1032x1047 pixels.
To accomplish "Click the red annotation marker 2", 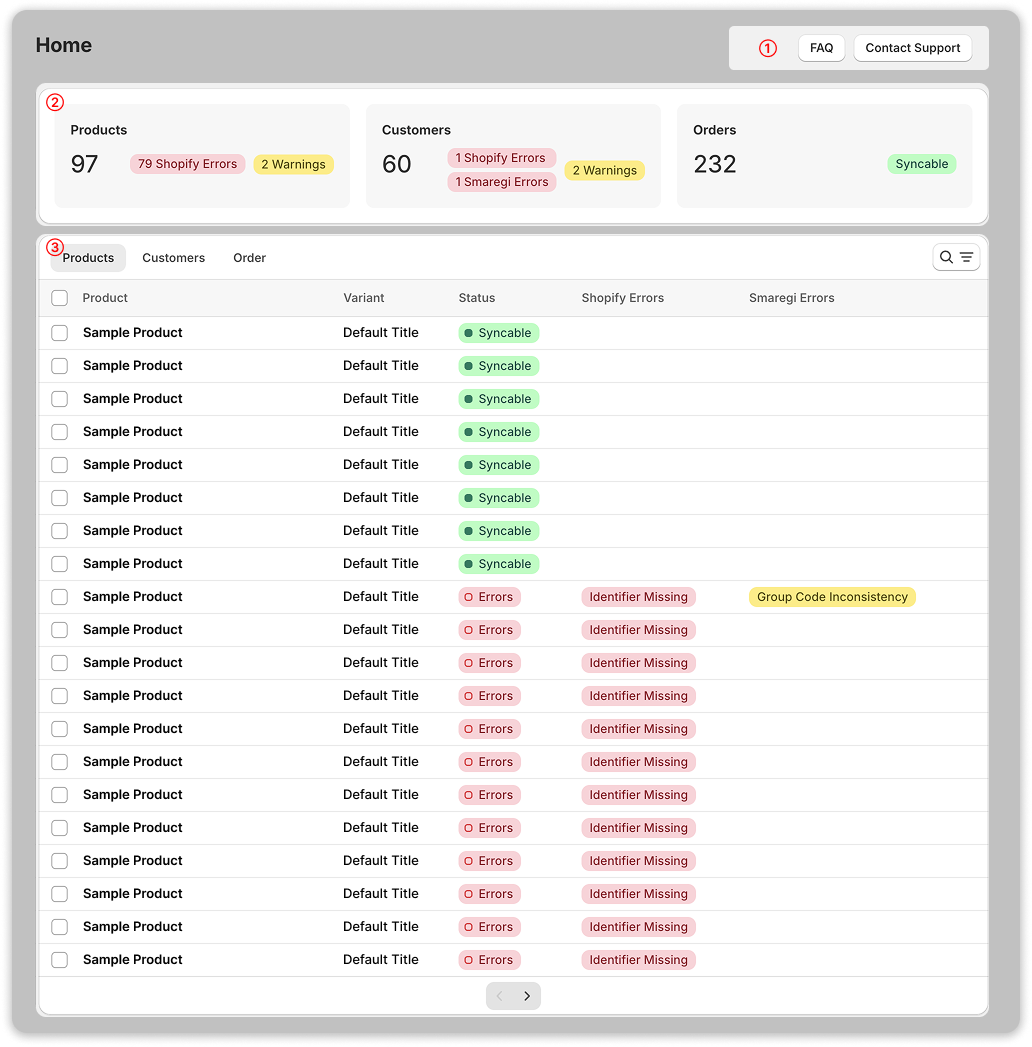I will (x=55, y=102).
